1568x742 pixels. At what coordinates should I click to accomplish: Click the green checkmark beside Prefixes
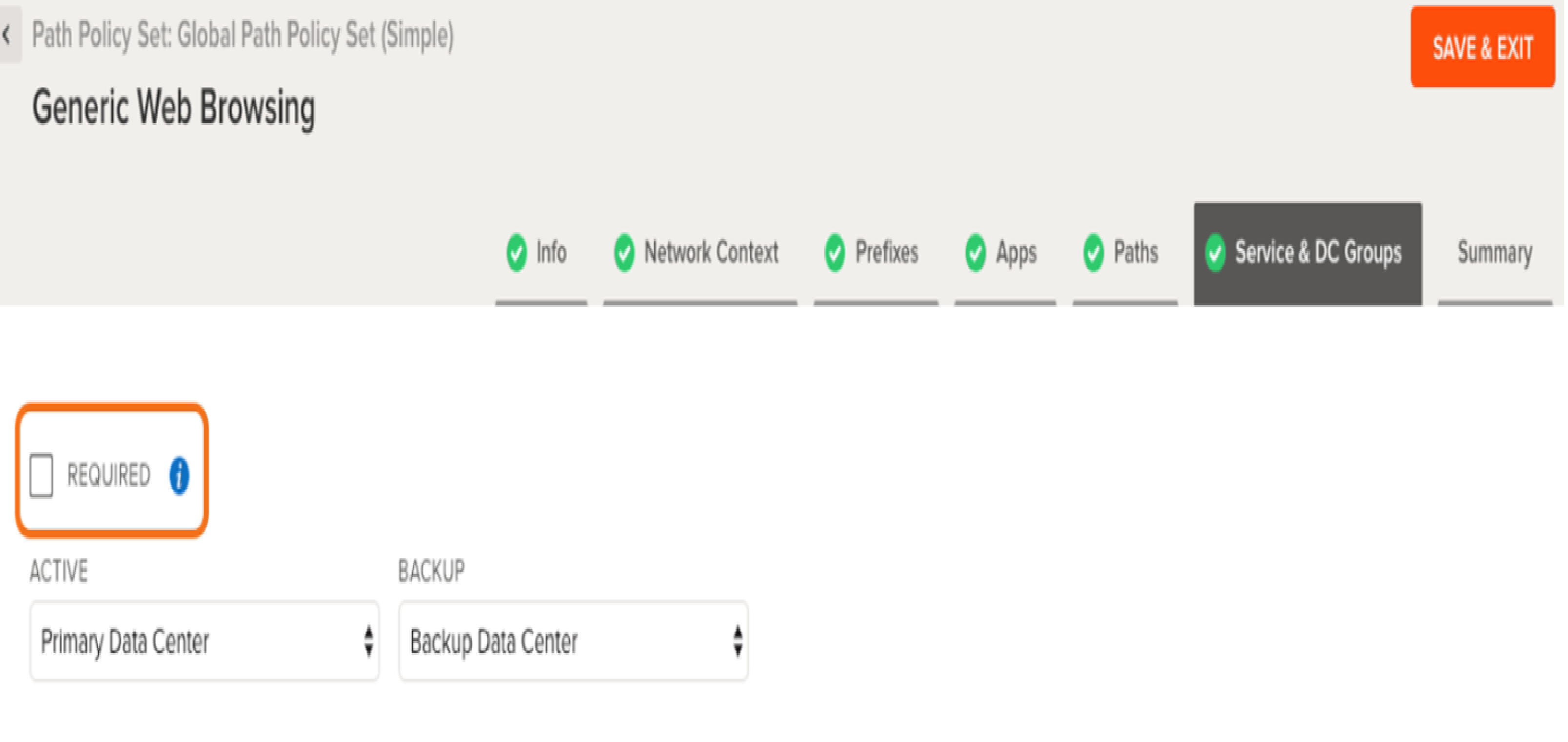(835, 253)
